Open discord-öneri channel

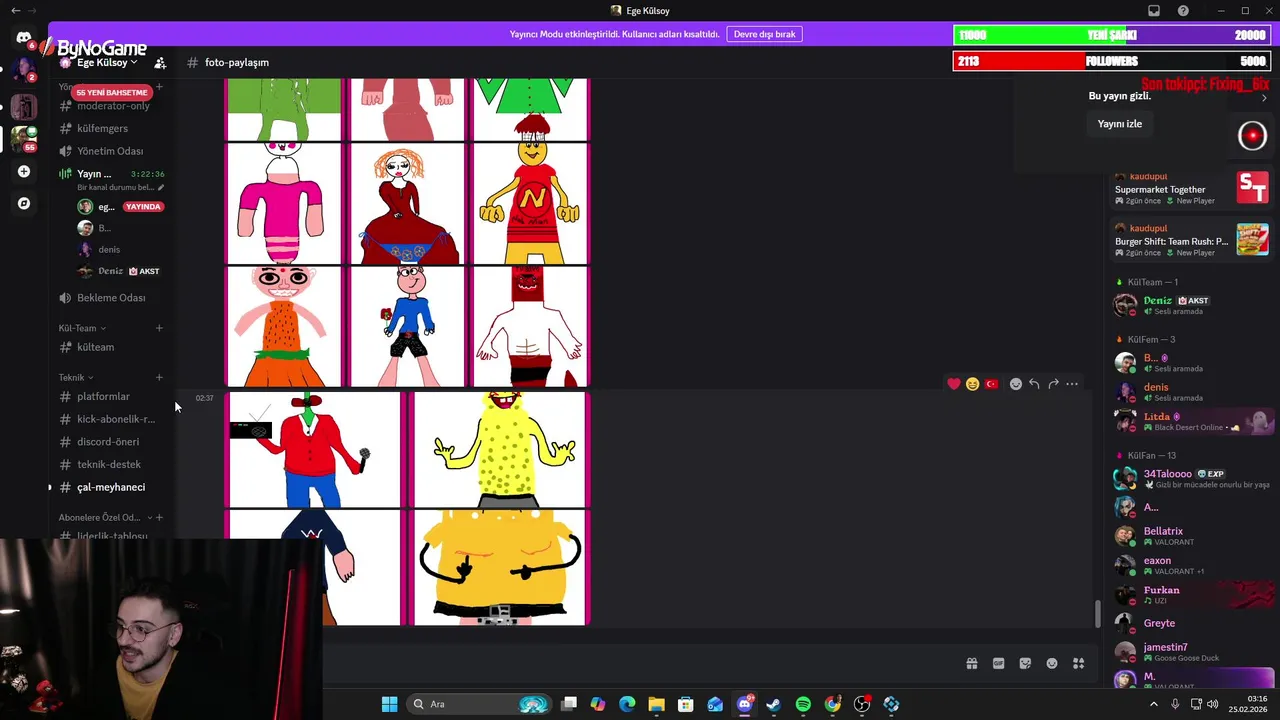(x=110, y=441)
